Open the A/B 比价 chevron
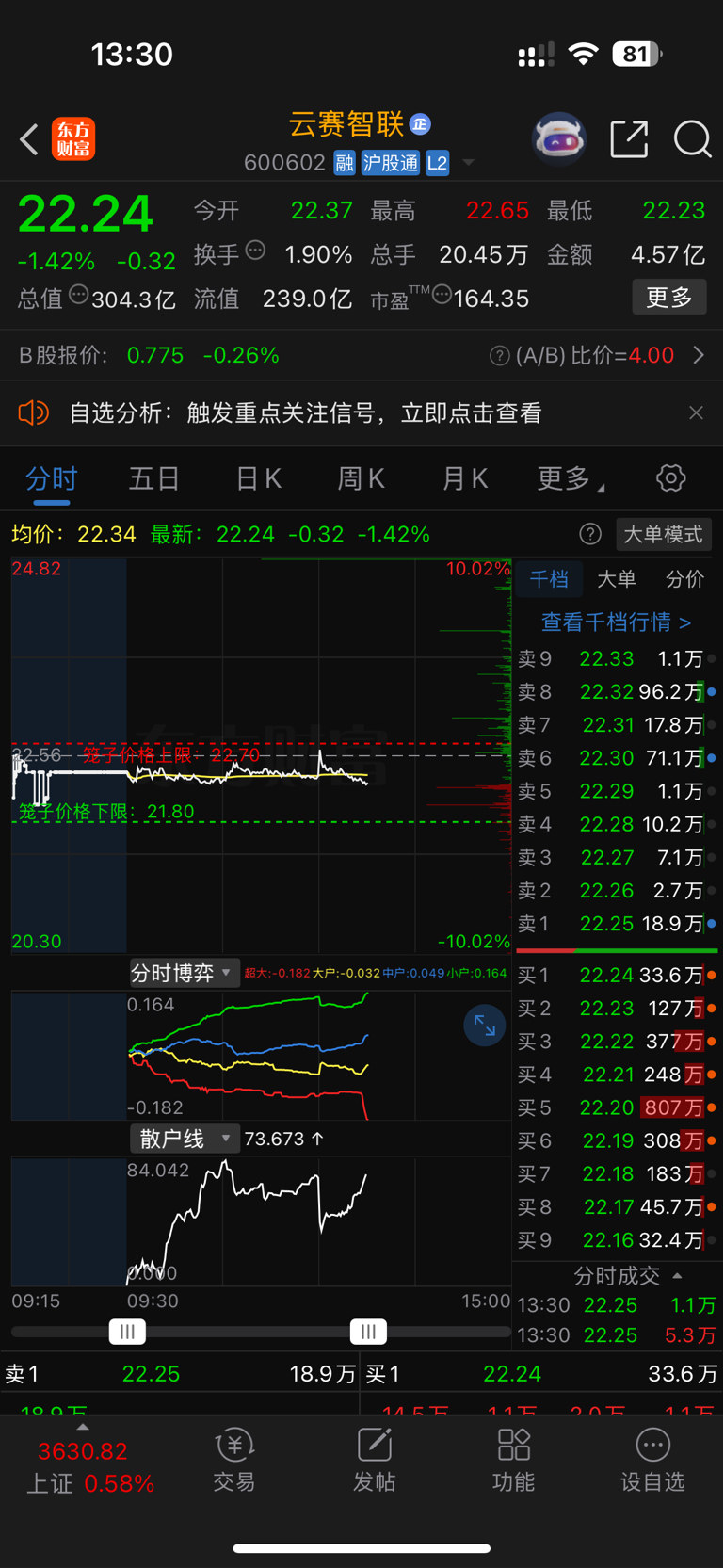Screen dimensions: 724x1568 pyautogui.click(x=699, y=355)
